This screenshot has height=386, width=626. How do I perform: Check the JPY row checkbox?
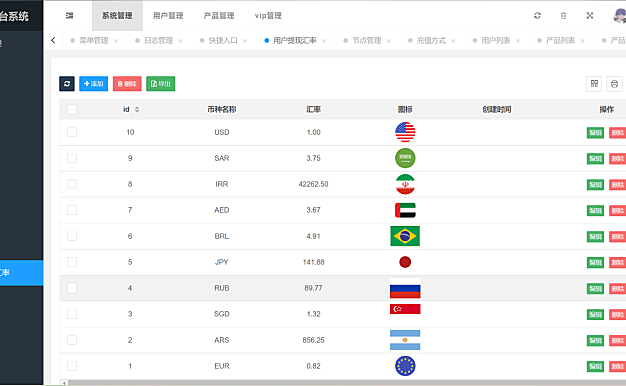pyautogui.click(x=72, y=262)
